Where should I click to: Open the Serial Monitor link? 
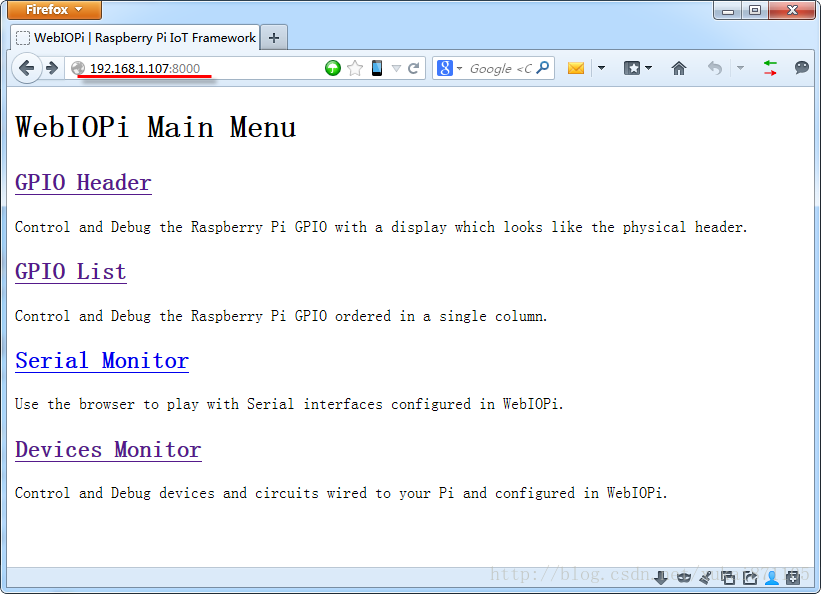(x=102, y=361)
